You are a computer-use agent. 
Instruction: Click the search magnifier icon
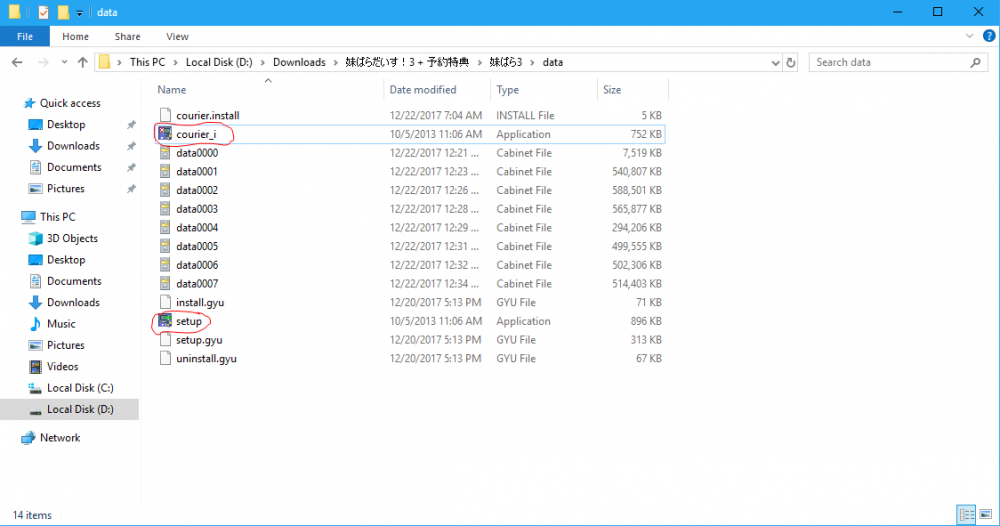coord(976,62)
